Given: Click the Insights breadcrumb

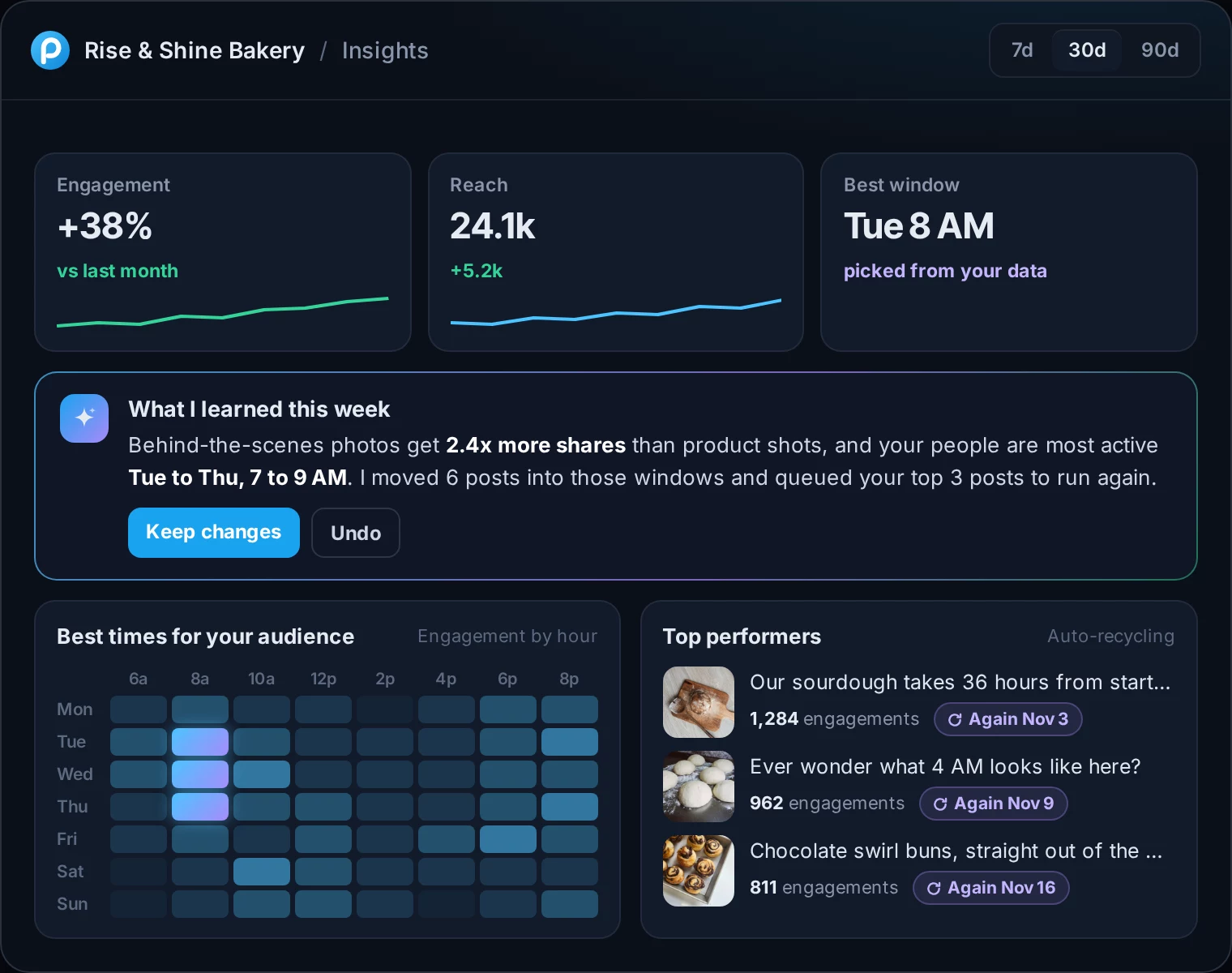Looking at the screenshot, I should pyautogui.click(x=385, y=50).
